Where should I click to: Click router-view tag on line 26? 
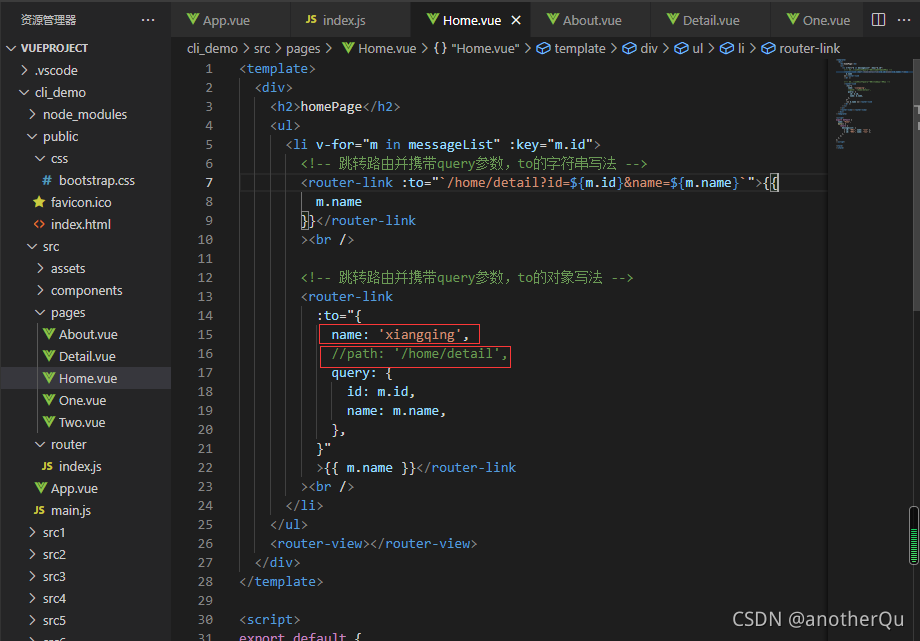tap(374, 544)
